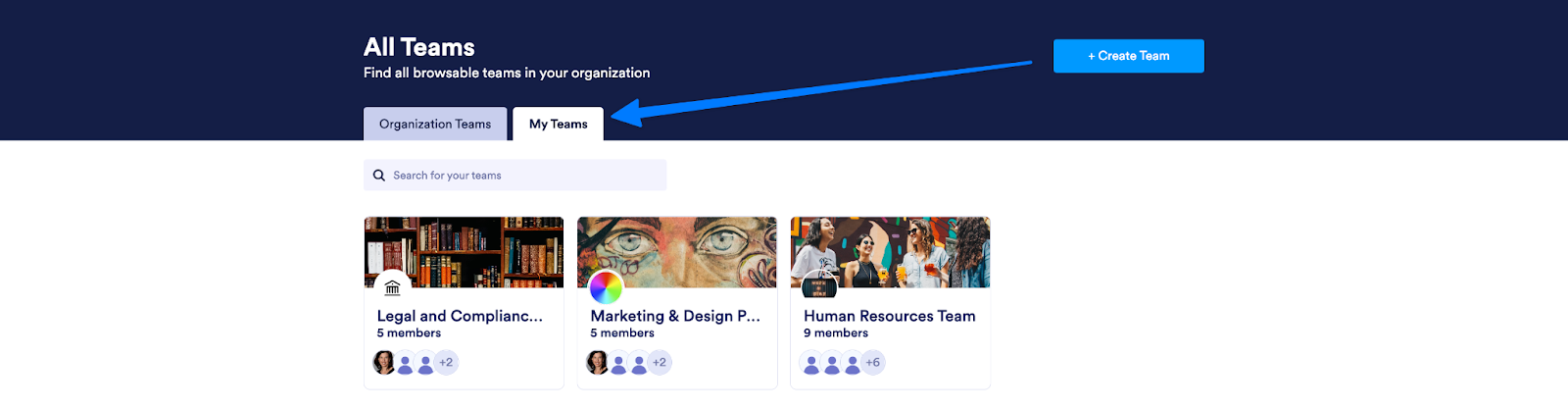The width and height of the screenshot is (1568, 409).
Task: Switch to the Organization Teams tab
Action: (435, 125)
